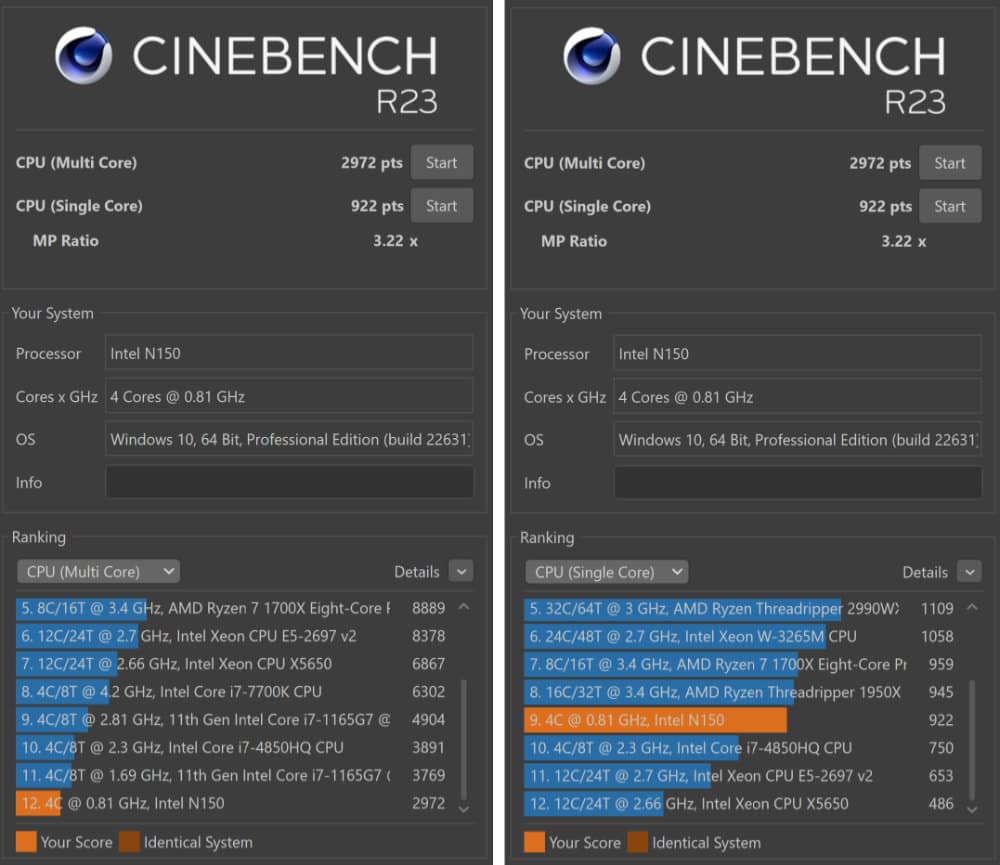Click the scroll-down arrow in Multi Core ranking
The height and width of the screenshot is (865, 1000).
(462, 808)
